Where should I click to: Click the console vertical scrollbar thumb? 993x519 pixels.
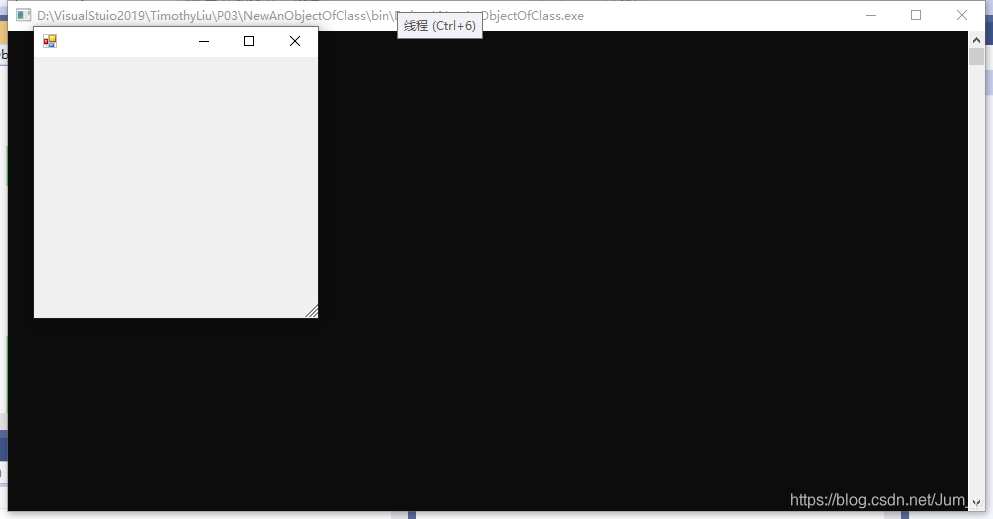976,56
